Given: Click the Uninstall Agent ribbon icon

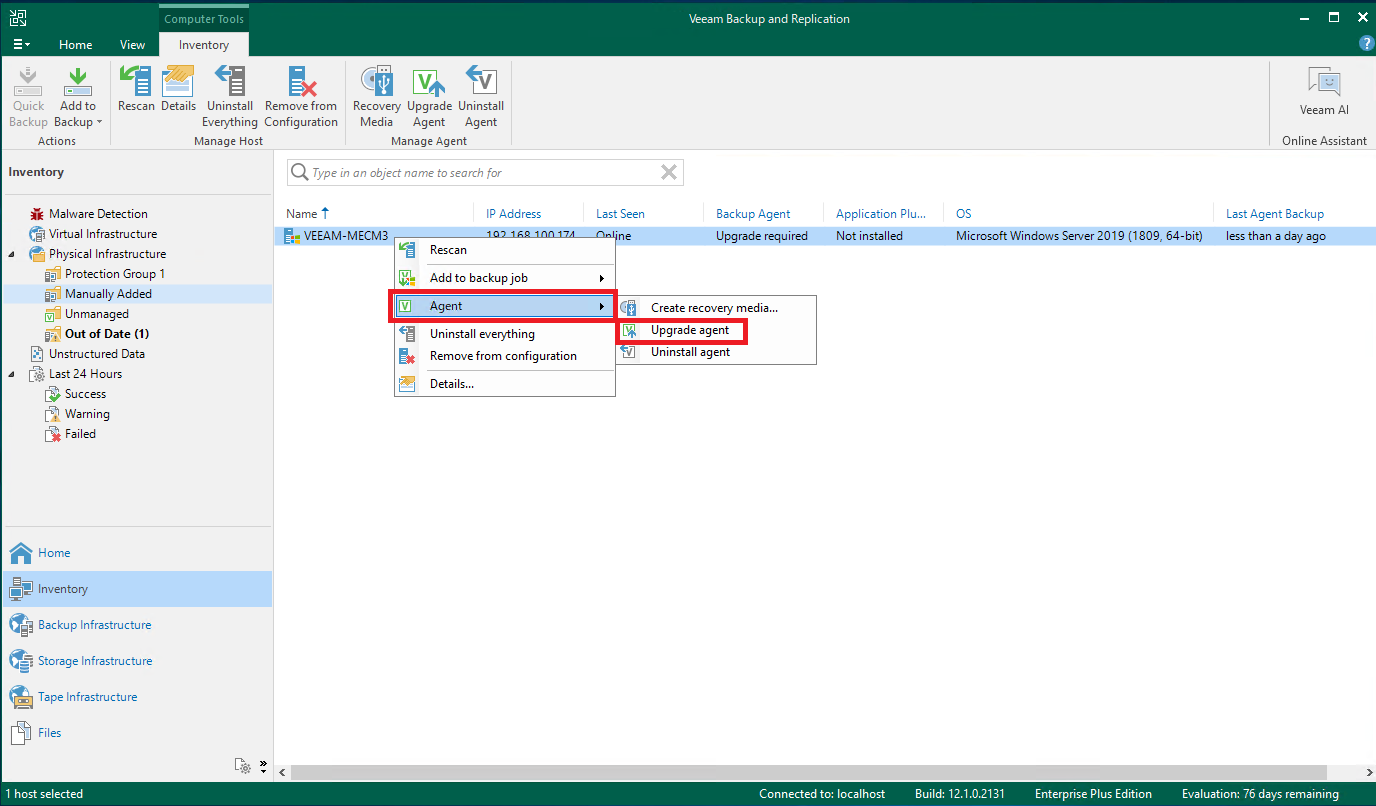Looking at the screenshot, I should (x=481, y=96).
